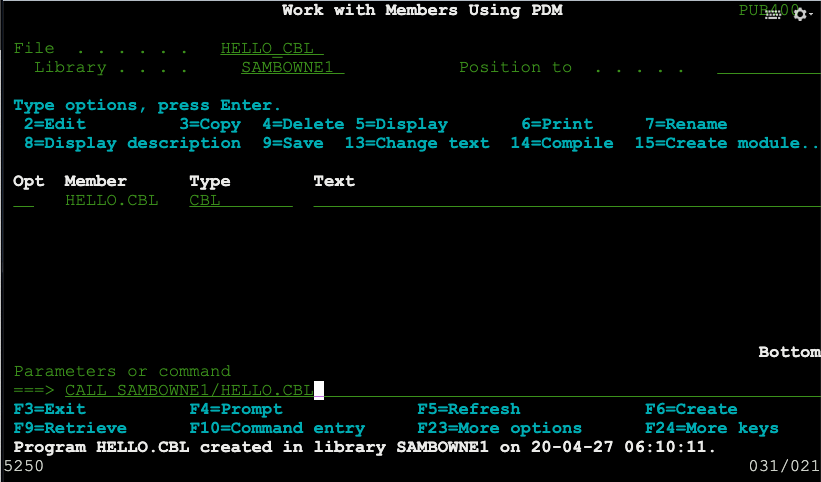Show F23=More options
821x482 pixels.
(499, 428)
